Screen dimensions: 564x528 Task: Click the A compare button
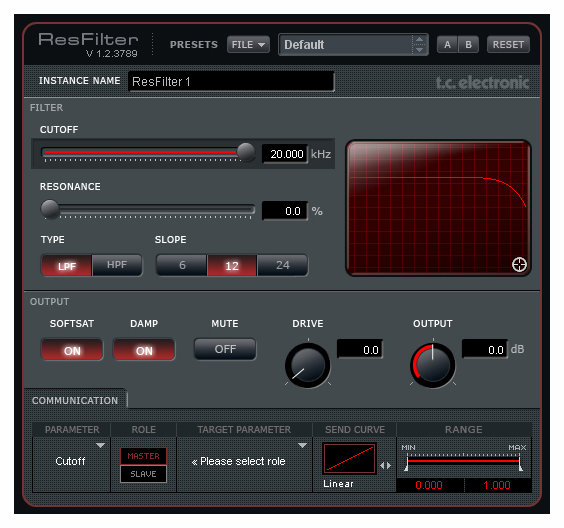[447, 45]
